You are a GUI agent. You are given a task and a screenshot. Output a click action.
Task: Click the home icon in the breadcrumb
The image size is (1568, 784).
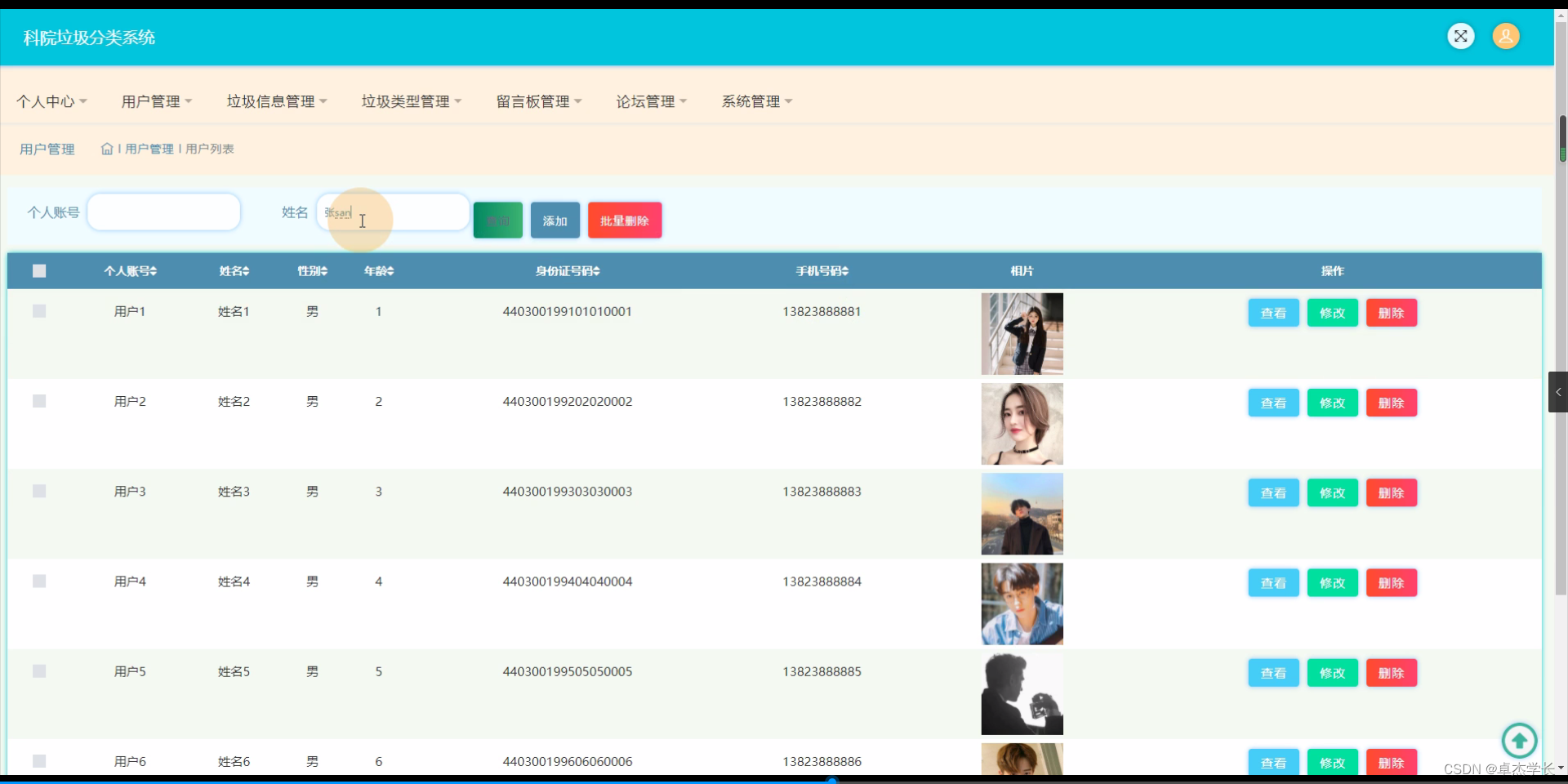coord(107,149)
